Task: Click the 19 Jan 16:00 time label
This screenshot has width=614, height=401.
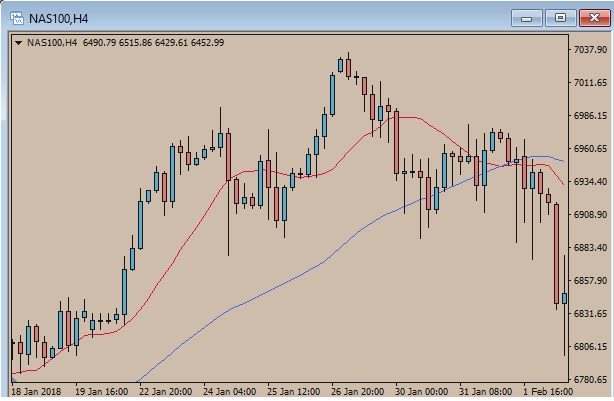Action: point(101,391)
